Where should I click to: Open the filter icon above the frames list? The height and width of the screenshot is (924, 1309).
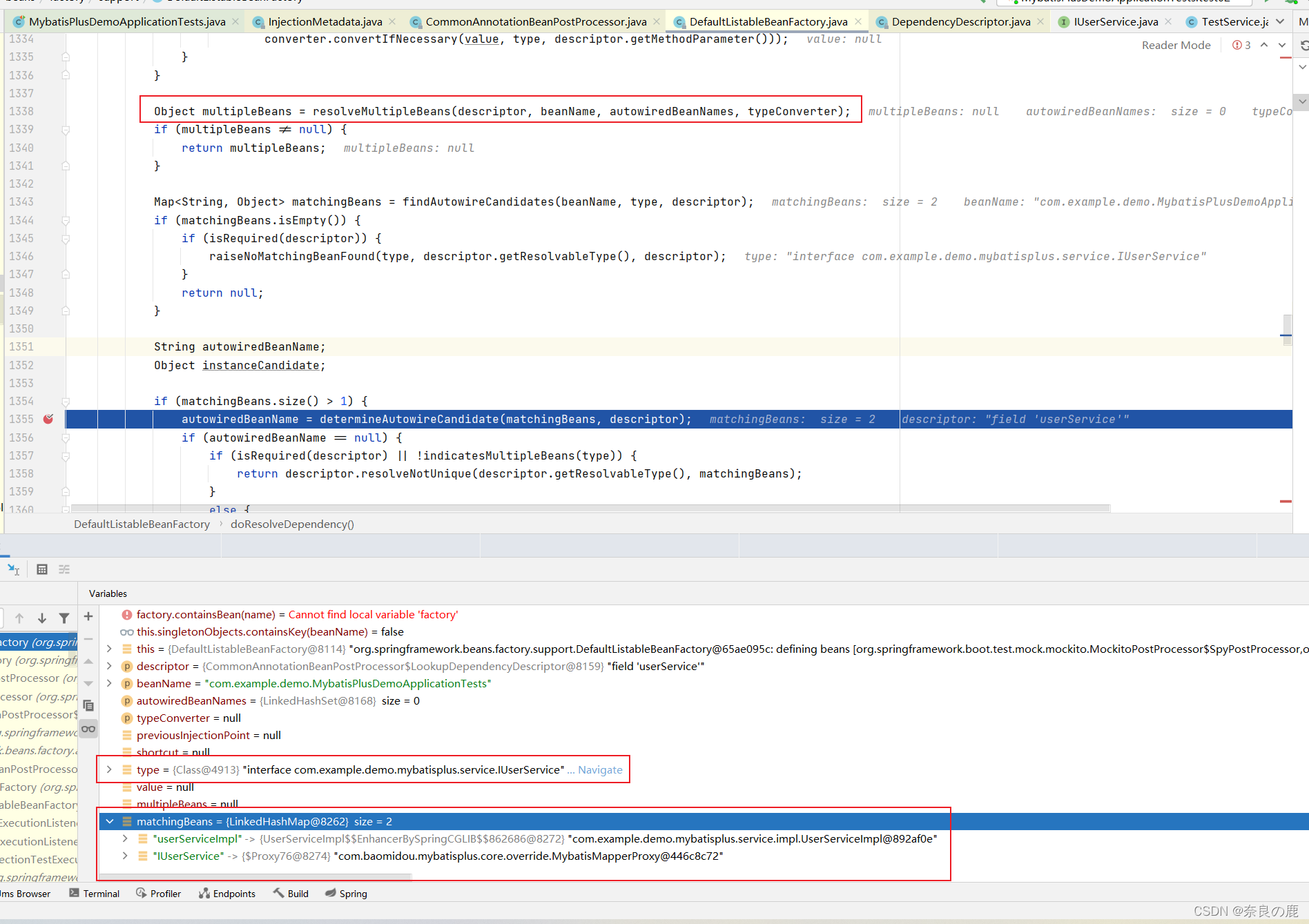tap(64, 618)
